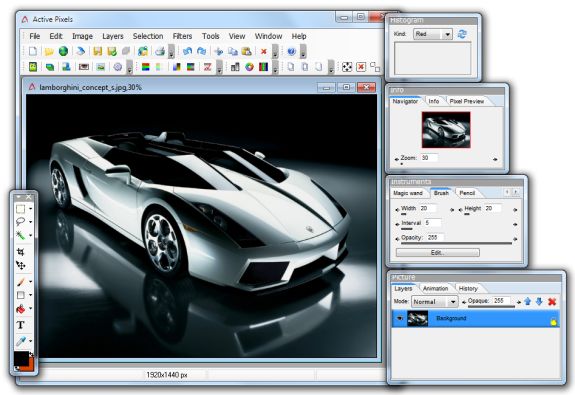This screenshot has height=395, width=575.
Task: Click the paste clipboard icon
Action: pos(247,51)
